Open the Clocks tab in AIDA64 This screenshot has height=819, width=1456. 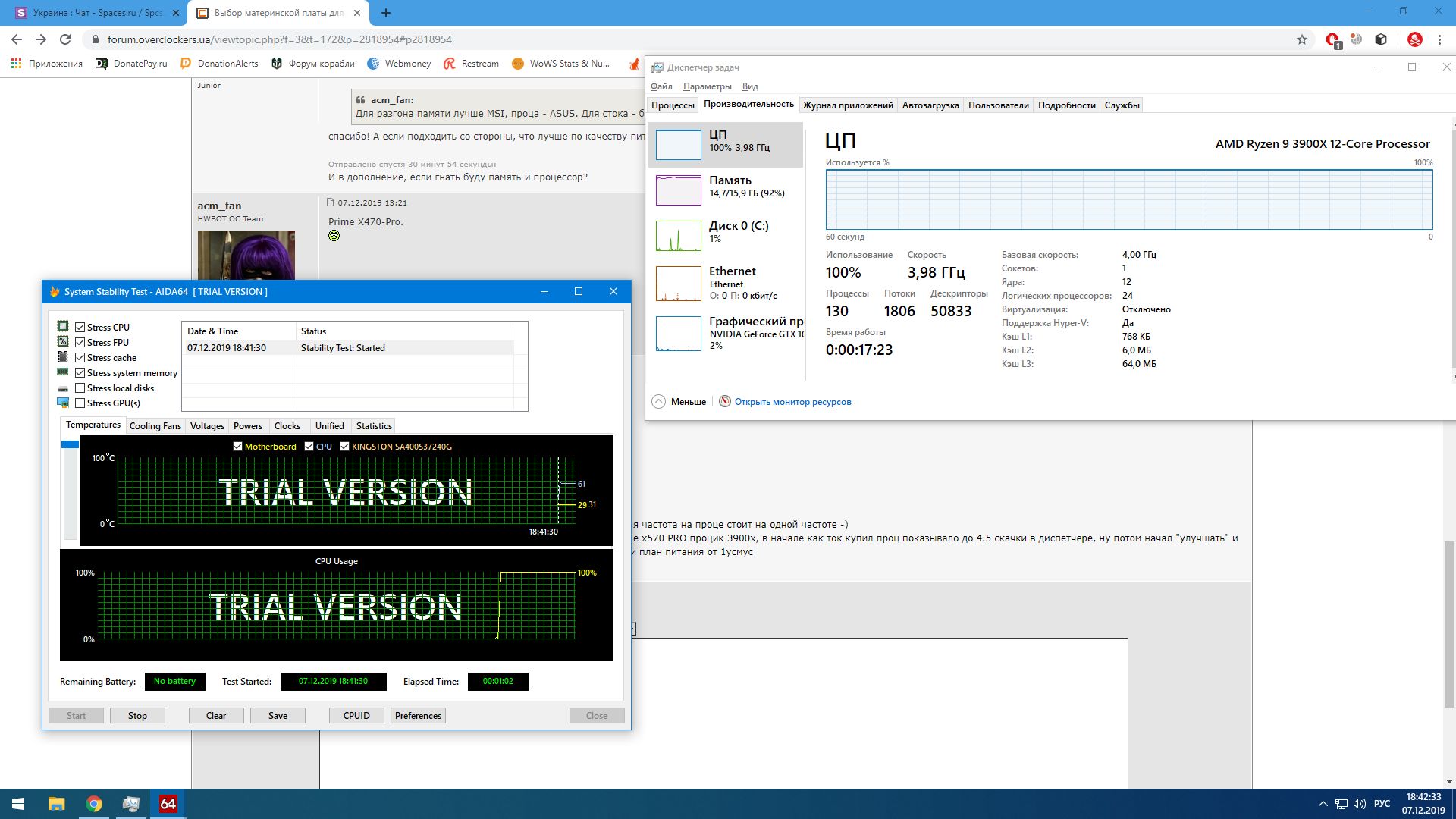287,426
